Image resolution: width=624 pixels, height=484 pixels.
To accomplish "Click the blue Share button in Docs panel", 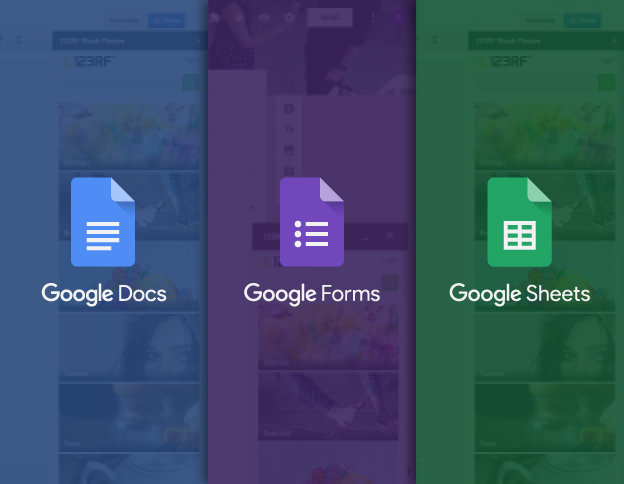I will 166,21.
